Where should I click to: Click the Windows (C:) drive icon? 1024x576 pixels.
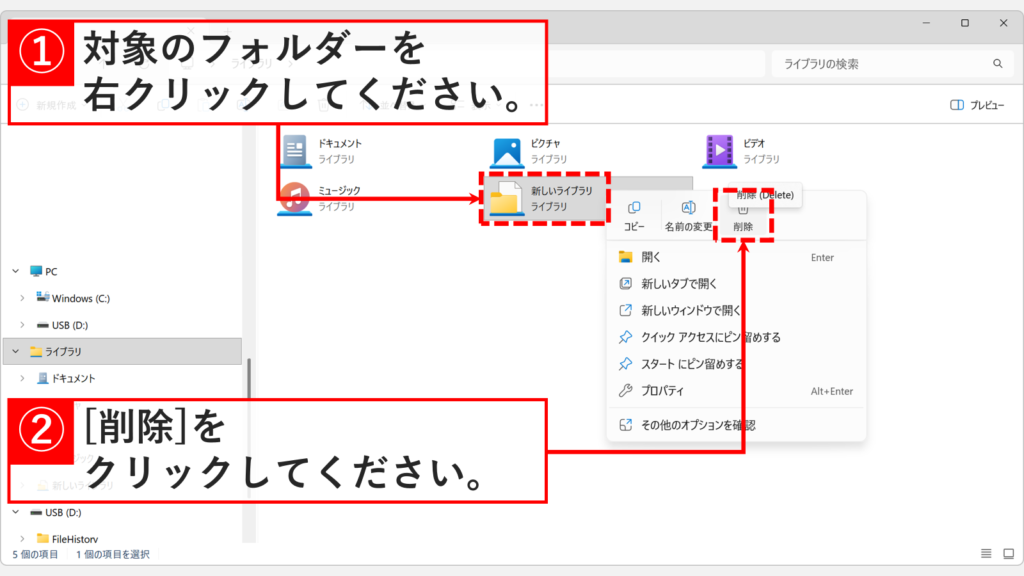pos(42,297)
